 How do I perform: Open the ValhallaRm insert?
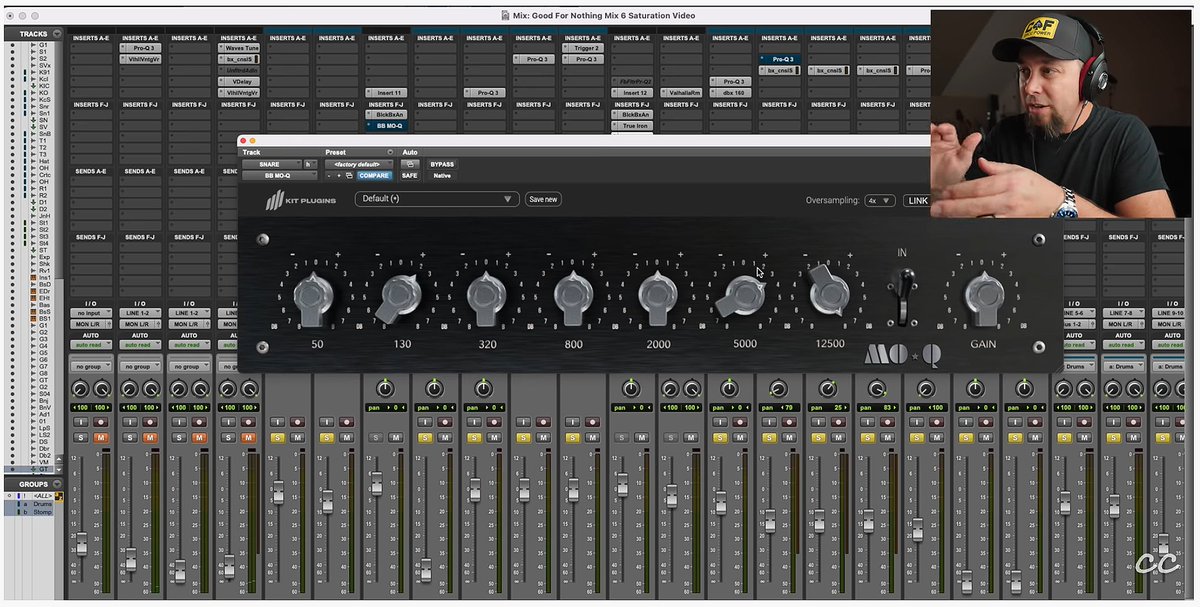point(681,92)
